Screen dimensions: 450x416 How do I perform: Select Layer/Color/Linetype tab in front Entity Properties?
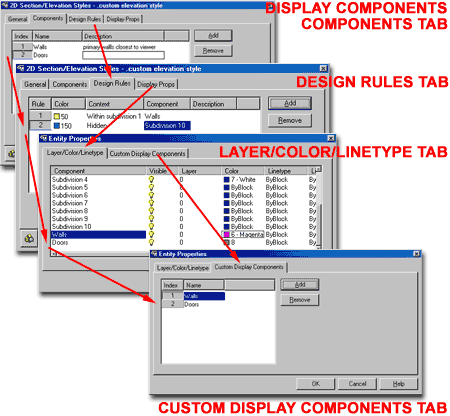(x=183, y=268)
